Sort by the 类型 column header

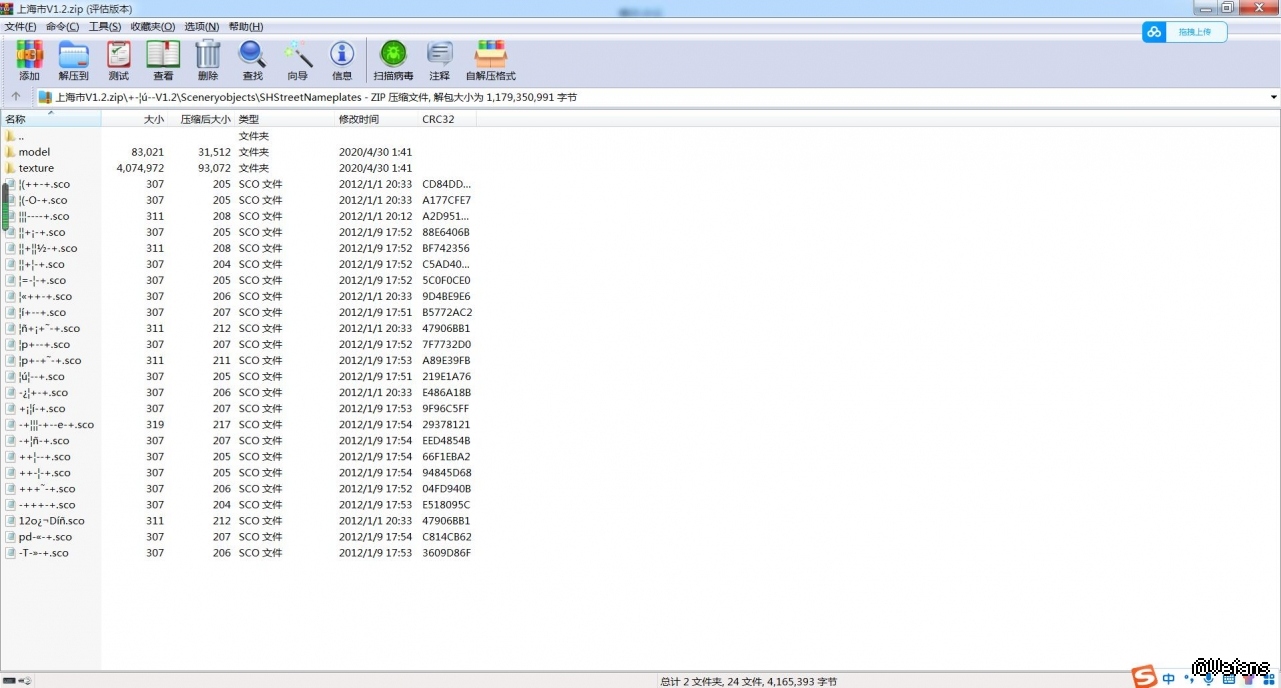click(x=285, y=119)
